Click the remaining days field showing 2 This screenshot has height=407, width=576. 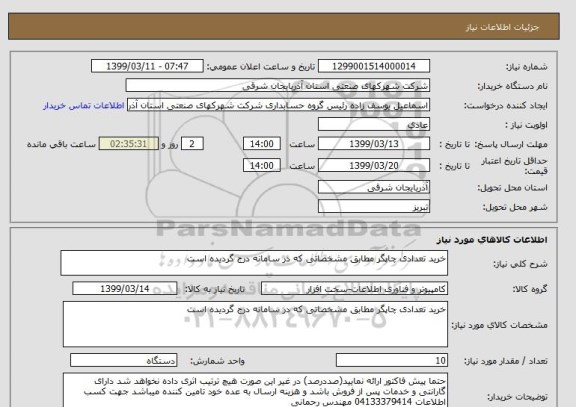(192, 144)
